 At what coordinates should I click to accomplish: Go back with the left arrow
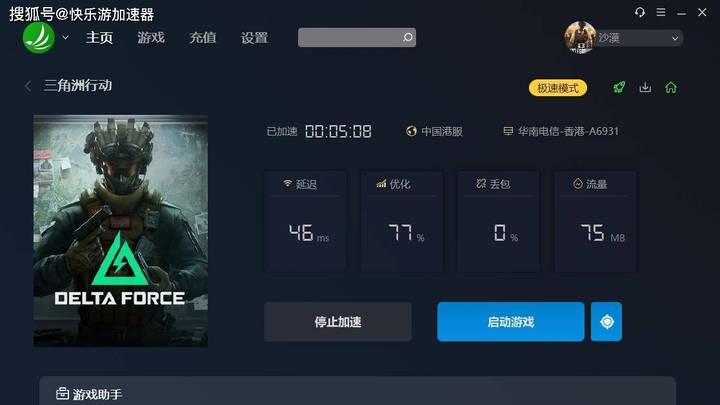[28, 85]
